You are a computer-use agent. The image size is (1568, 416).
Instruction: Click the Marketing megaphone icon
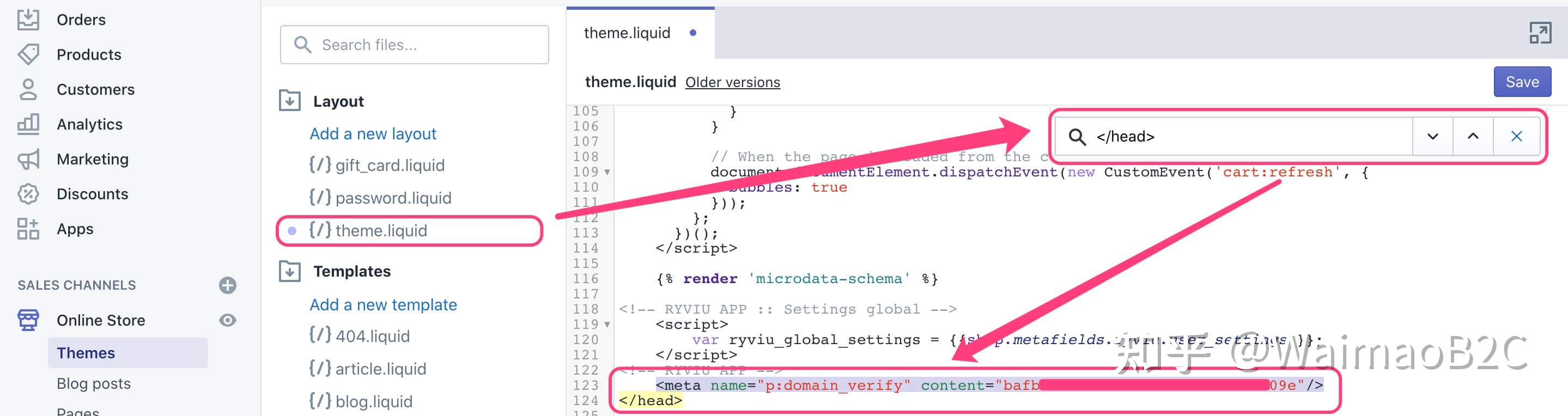[28, 160]
